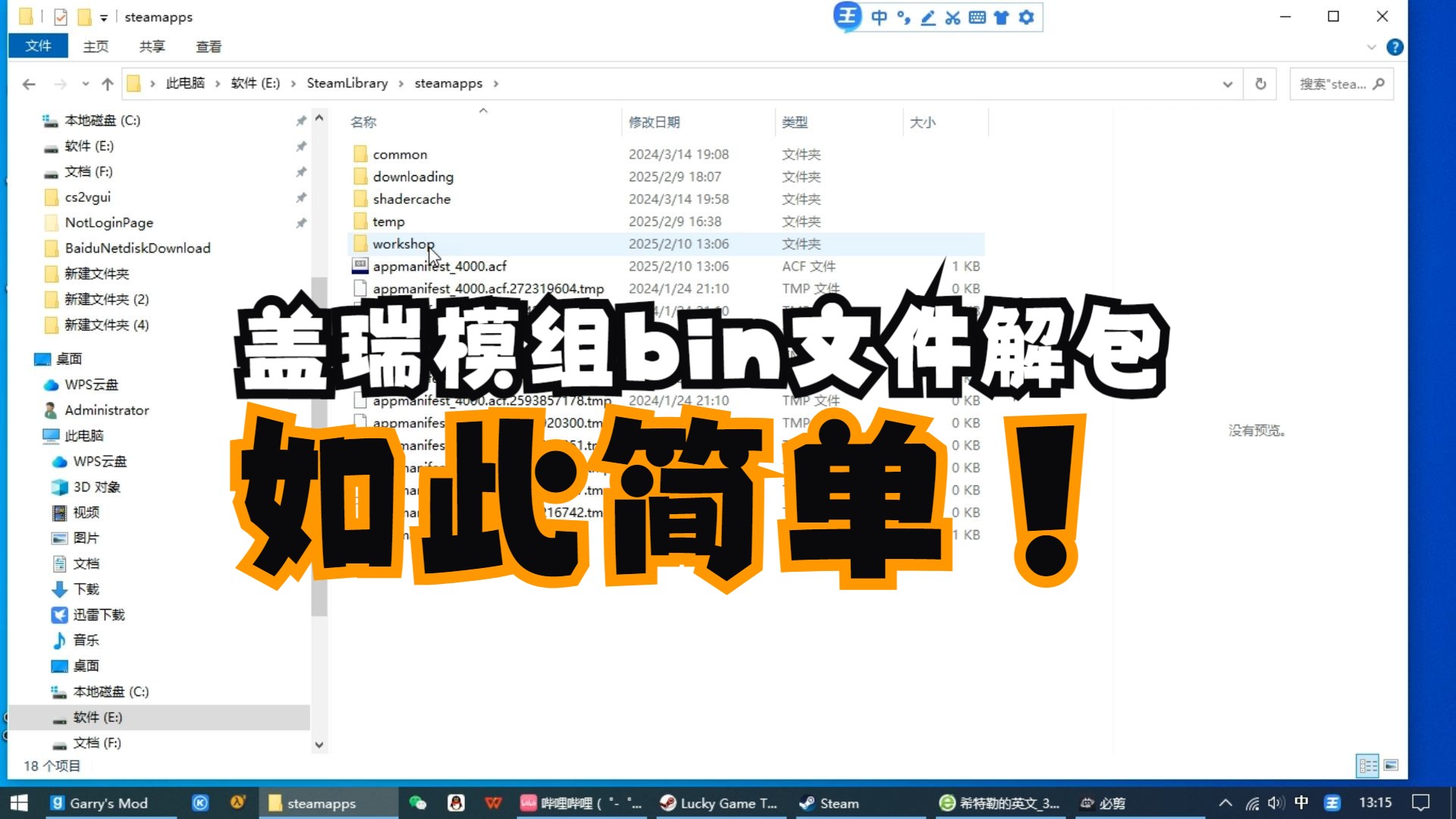Select 图片 in navigation pane
Viewport: 1456px width, 819px height.
[x=86, y=538]
